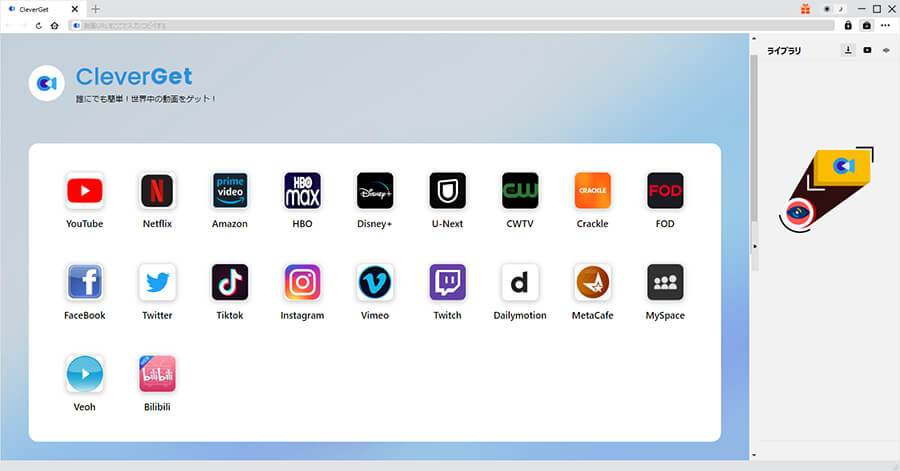This screenshot has width=900, height=471.
Task: Click the home button in toolbar
Action: click(x=54, y=25)
